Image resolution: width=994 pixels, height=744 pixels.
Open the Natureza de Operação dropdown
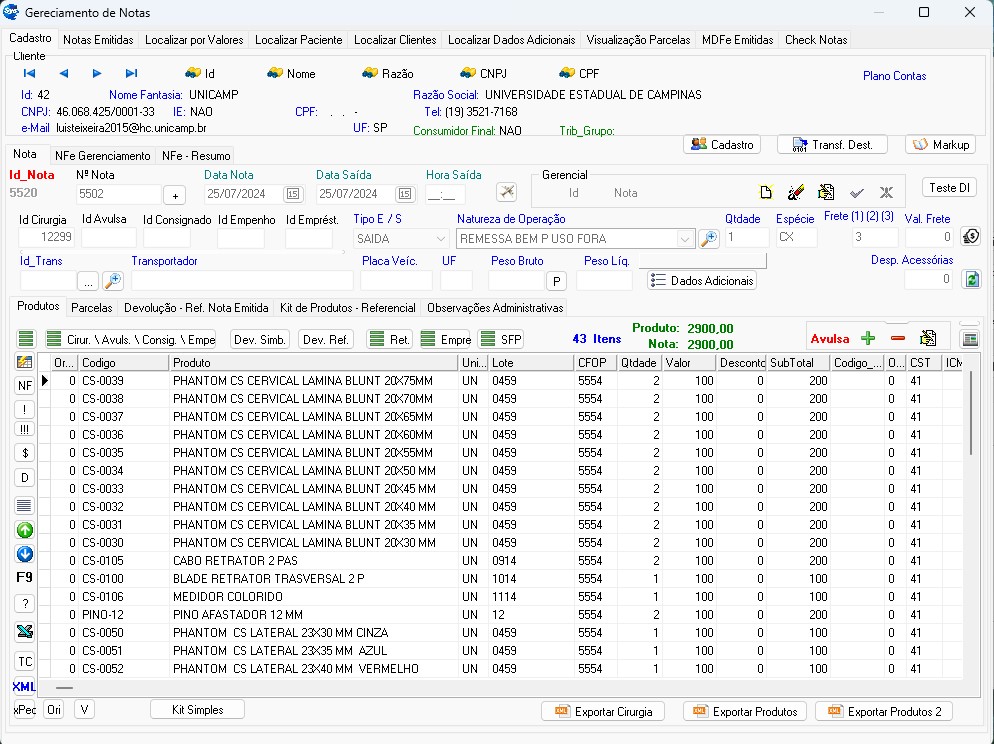pyautogui.click(x=685, y=239)
